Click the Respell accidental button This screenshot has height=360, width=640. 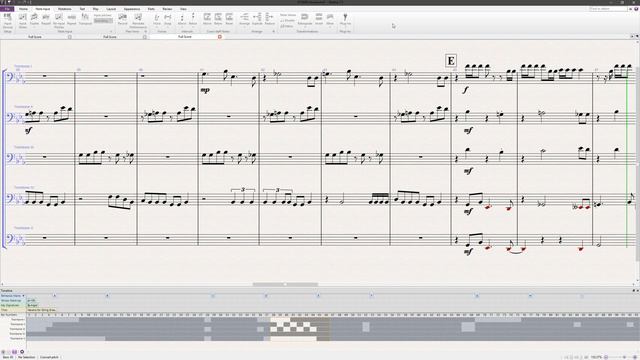click(x=46, y=20)
